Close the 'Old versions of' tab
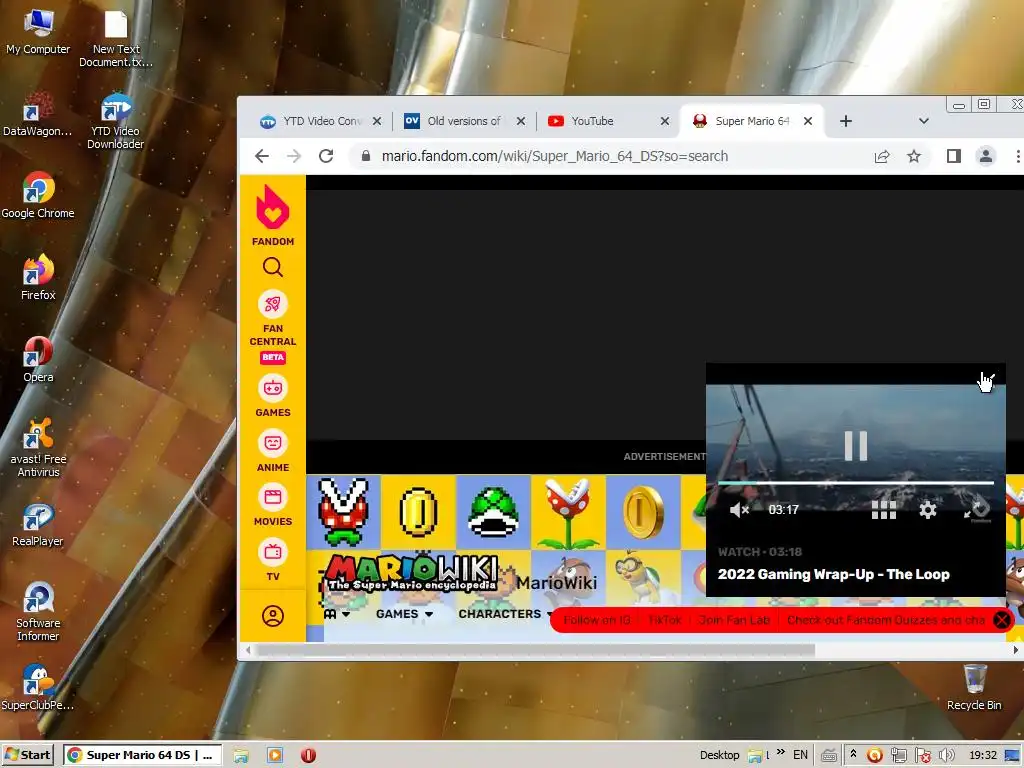The height and width of the screenshot is (768, 1024). (x=520, y=121)
